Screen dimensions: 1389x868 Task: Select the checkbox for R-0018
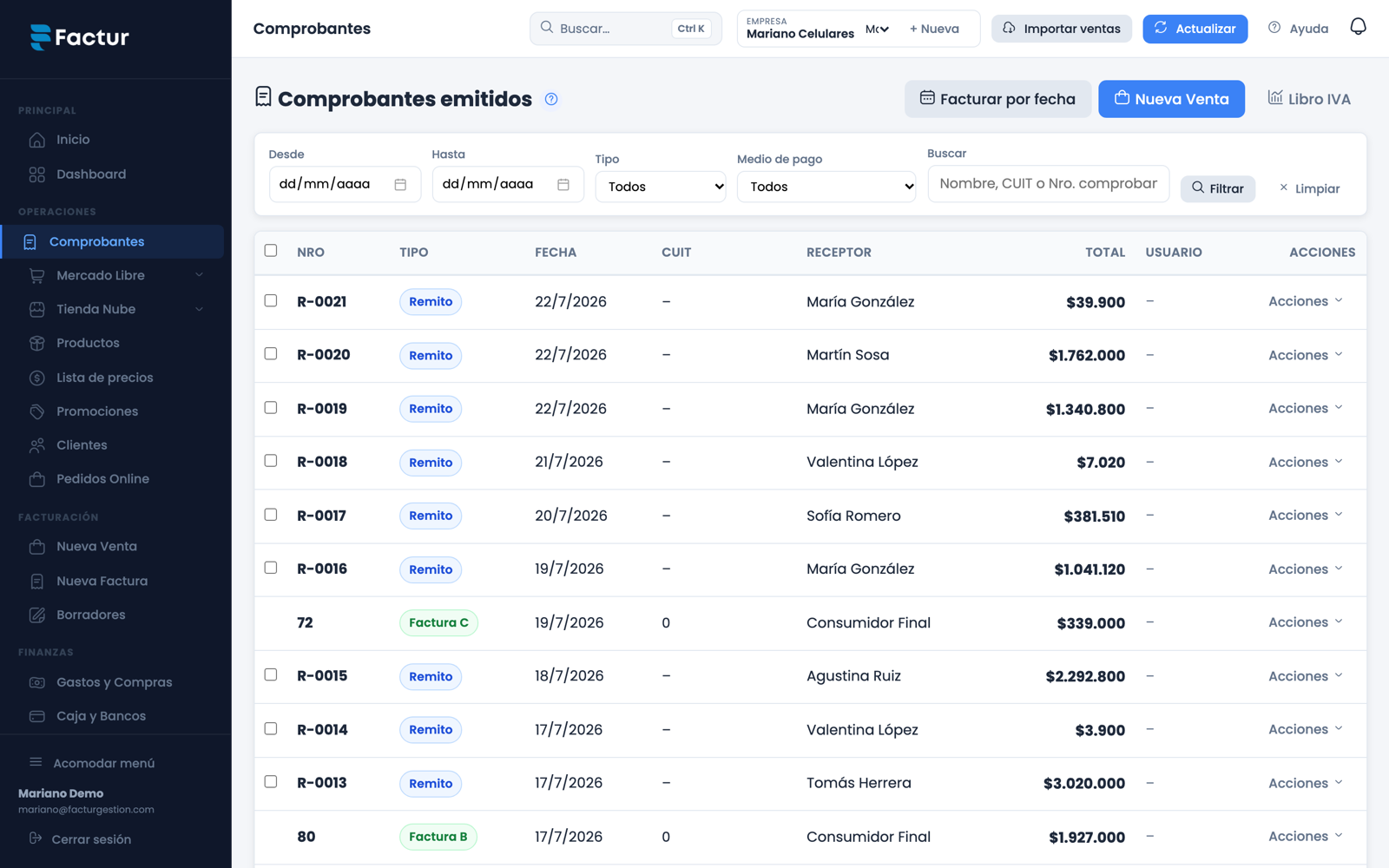pos(271,461)
